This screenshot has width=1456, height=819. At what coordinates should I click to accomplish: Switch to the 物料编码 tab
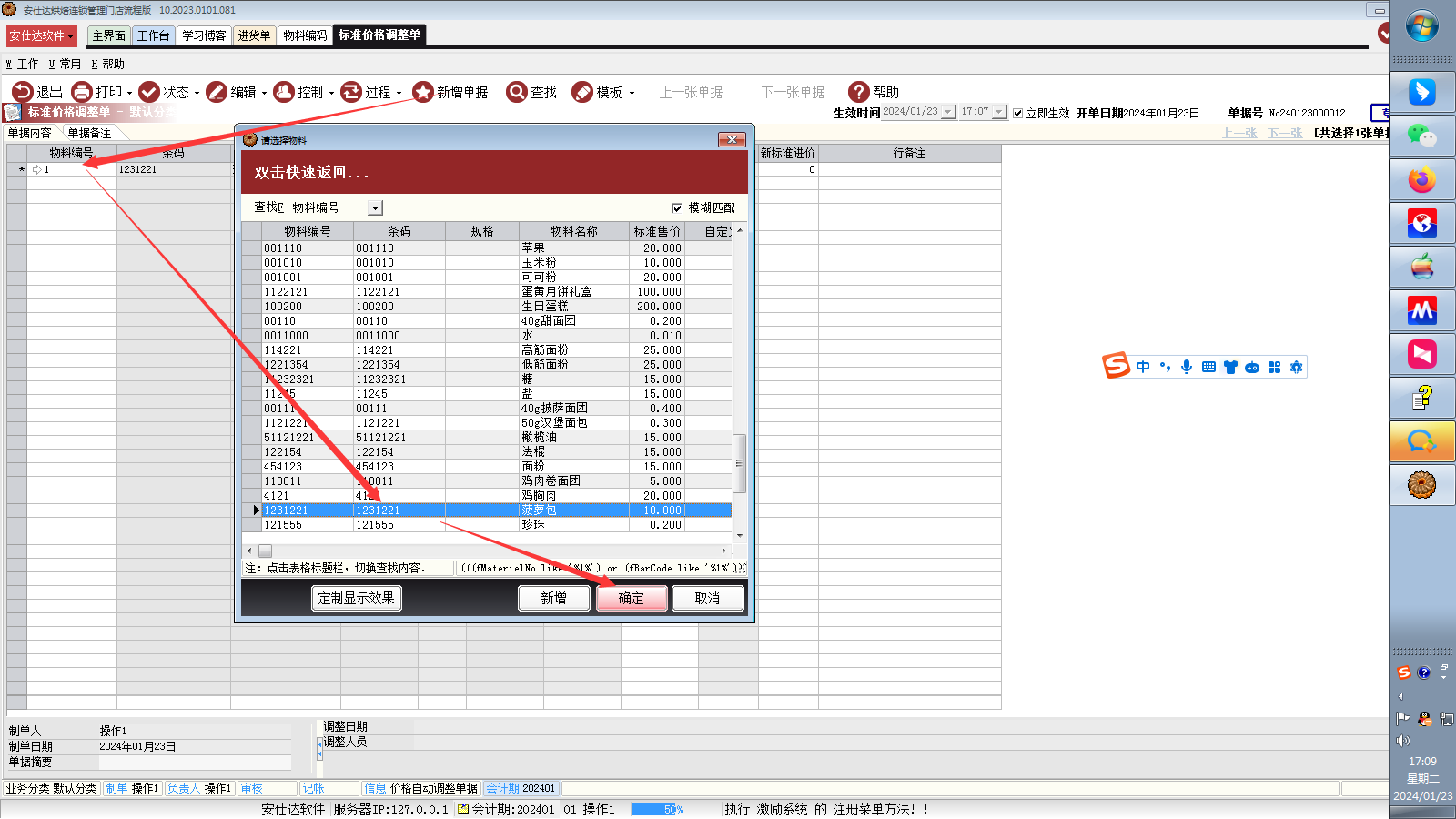305,35
